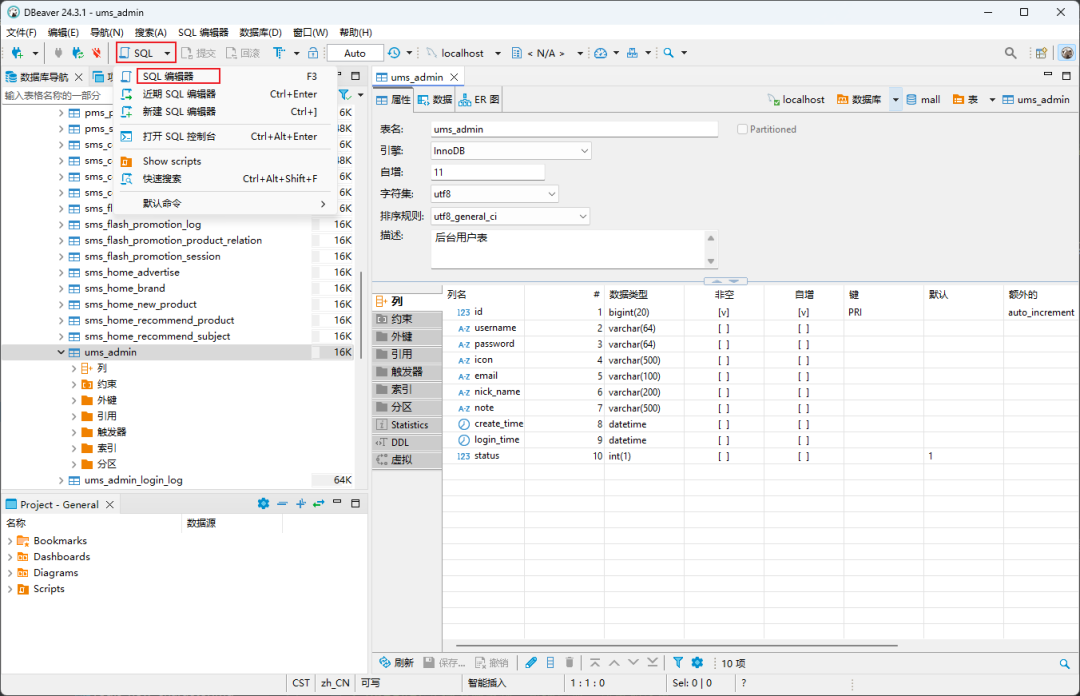The image size is (1080, 696).
Task: Click the dashboard gauge toolbar icon
Action: click(x=601, y=53)
